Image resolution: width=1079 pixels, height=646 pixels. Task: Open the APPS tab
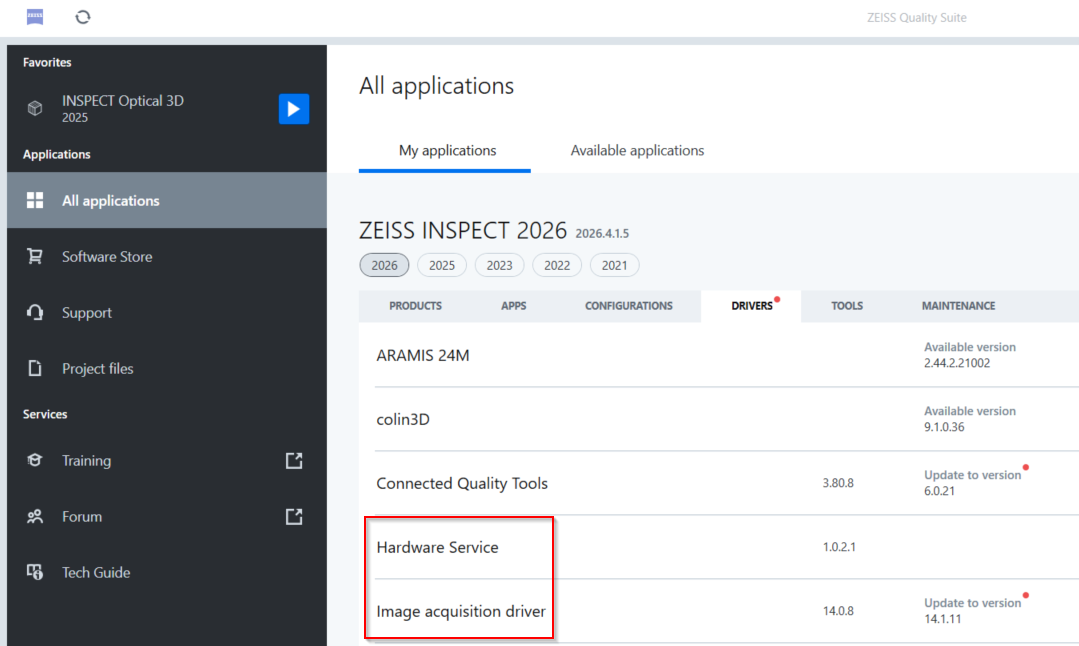pos(513,305)
